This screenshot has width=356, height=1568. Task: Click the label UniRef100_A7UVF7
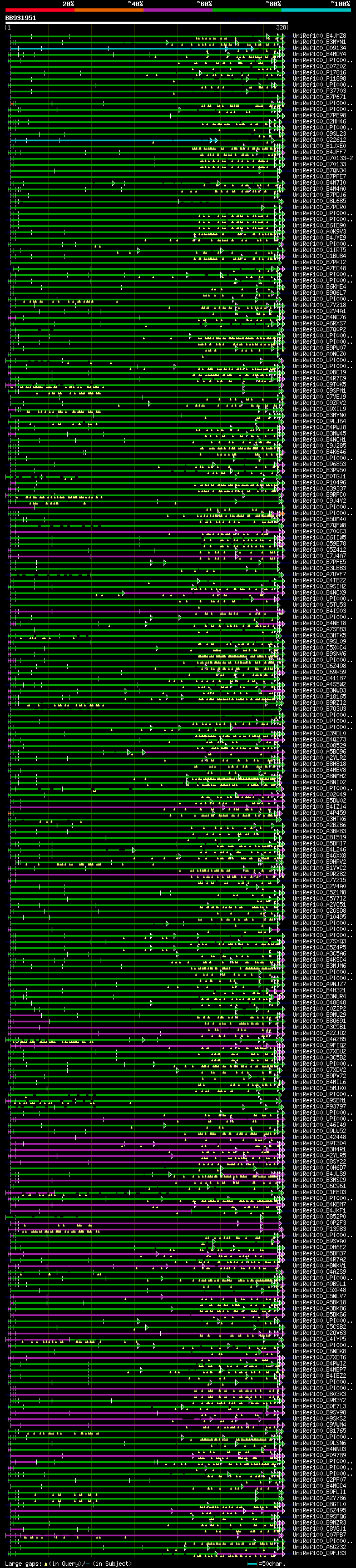(319, 575)
